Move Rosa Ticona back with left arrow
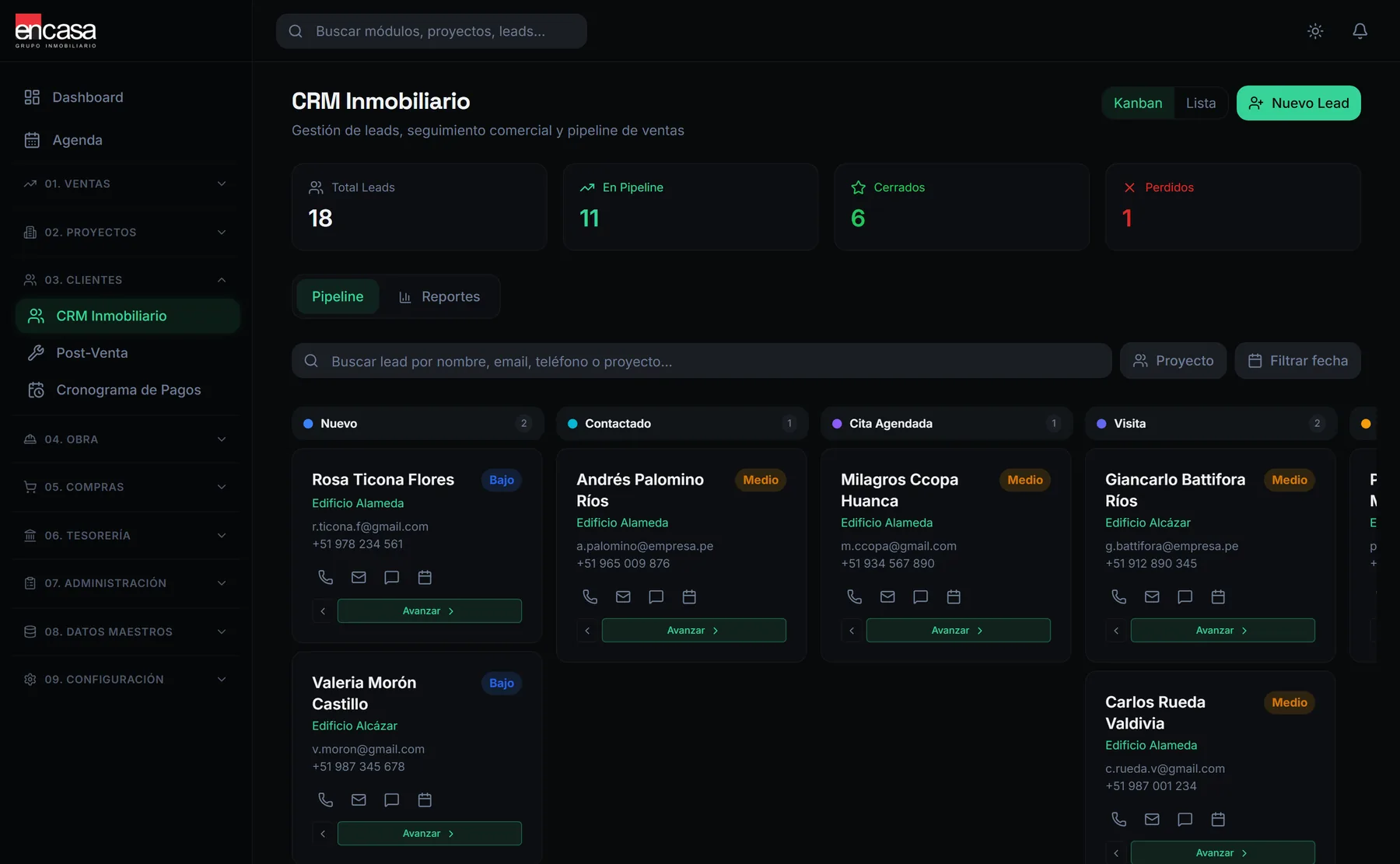The height and width of the screenshot is (864, 1400). pos(323,610)
